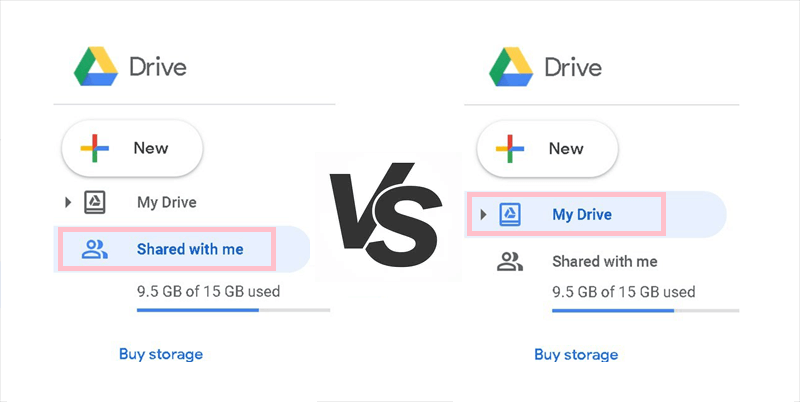Screen dimensions: 800x402
Task: Click the grey My Drive icon, left panel
Action: (x=94, y=202)
